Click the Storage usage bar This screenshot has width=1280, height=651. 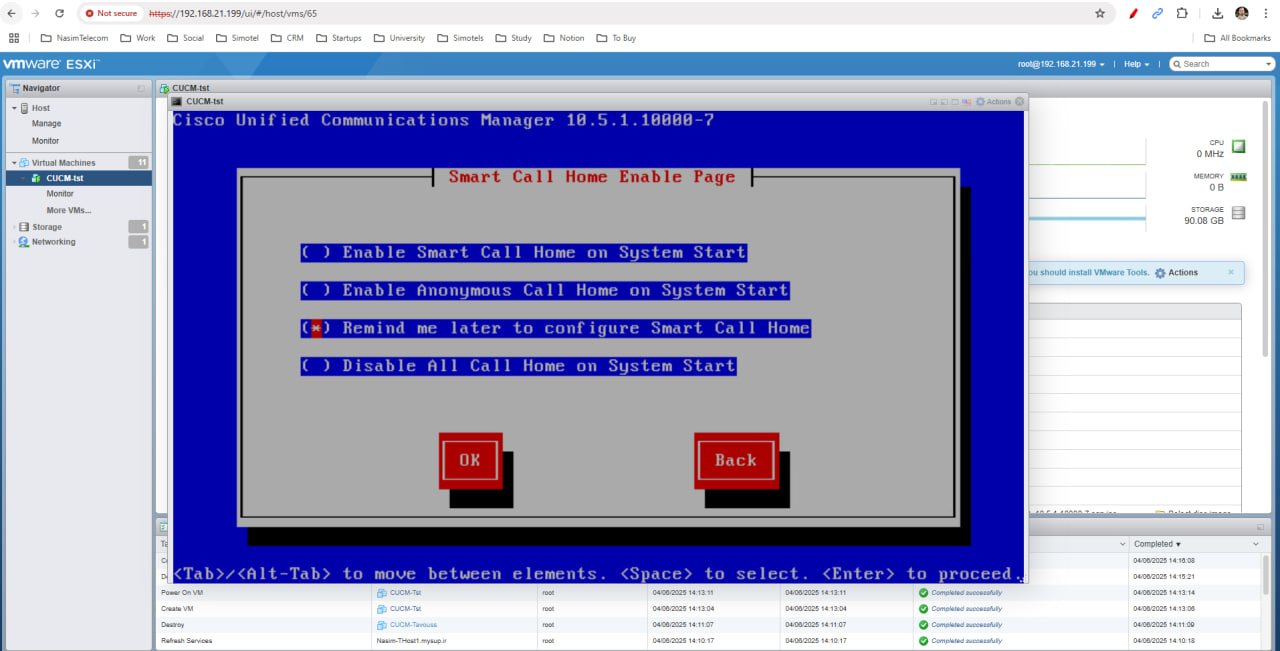[x=1087, y=217]
